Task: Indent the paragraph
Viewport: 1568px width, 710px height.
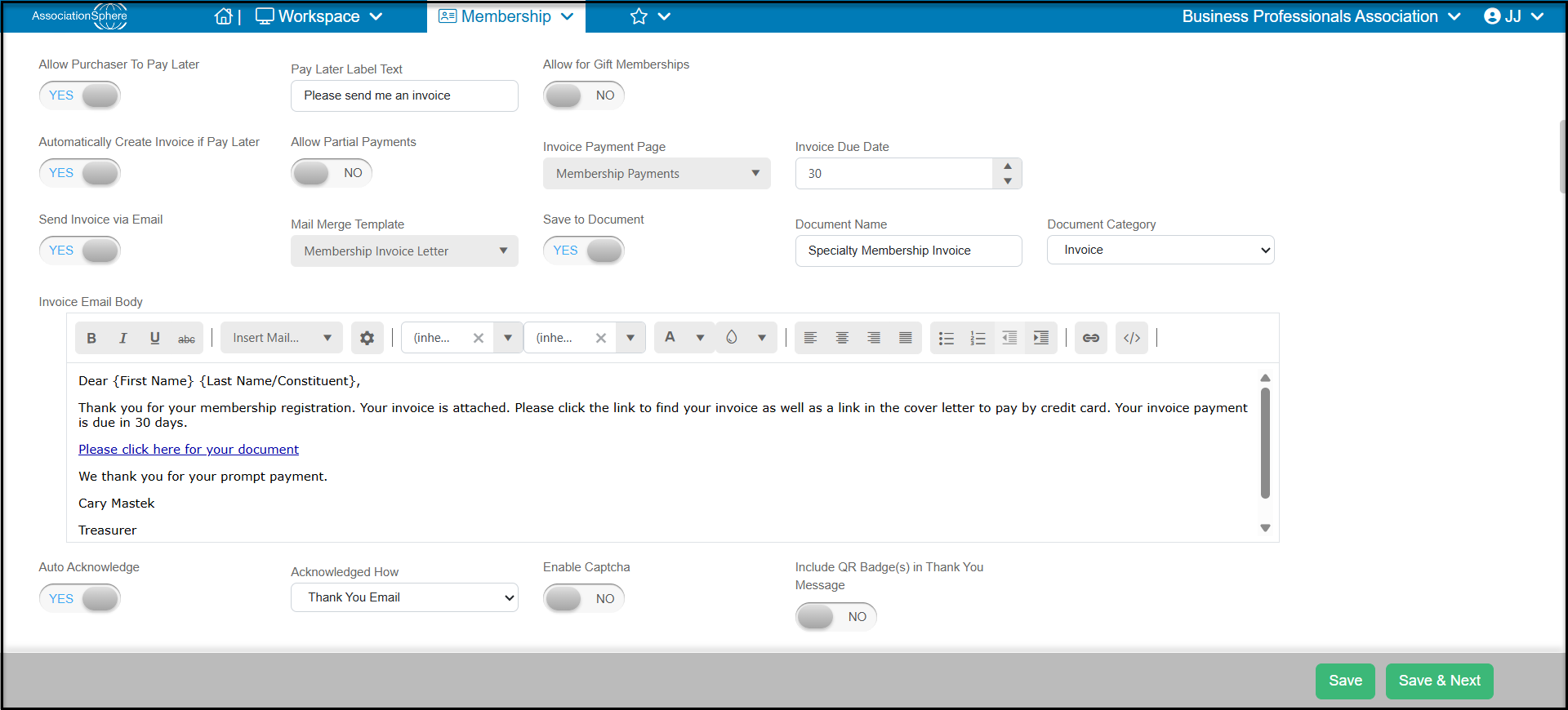Action: tap(1041, 338)
